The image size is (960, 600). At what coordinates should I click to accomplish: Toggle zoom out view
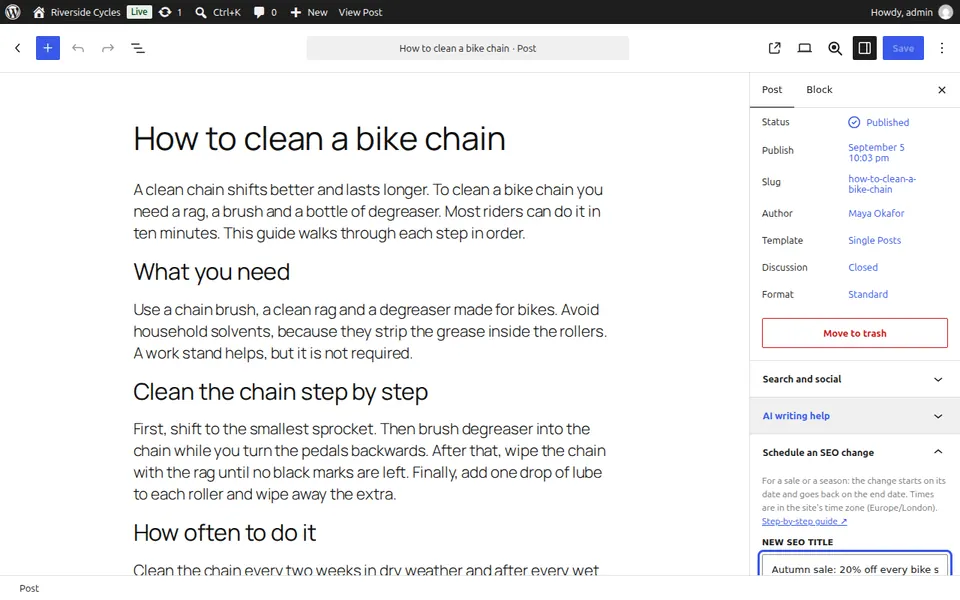(x=834, y=48)
